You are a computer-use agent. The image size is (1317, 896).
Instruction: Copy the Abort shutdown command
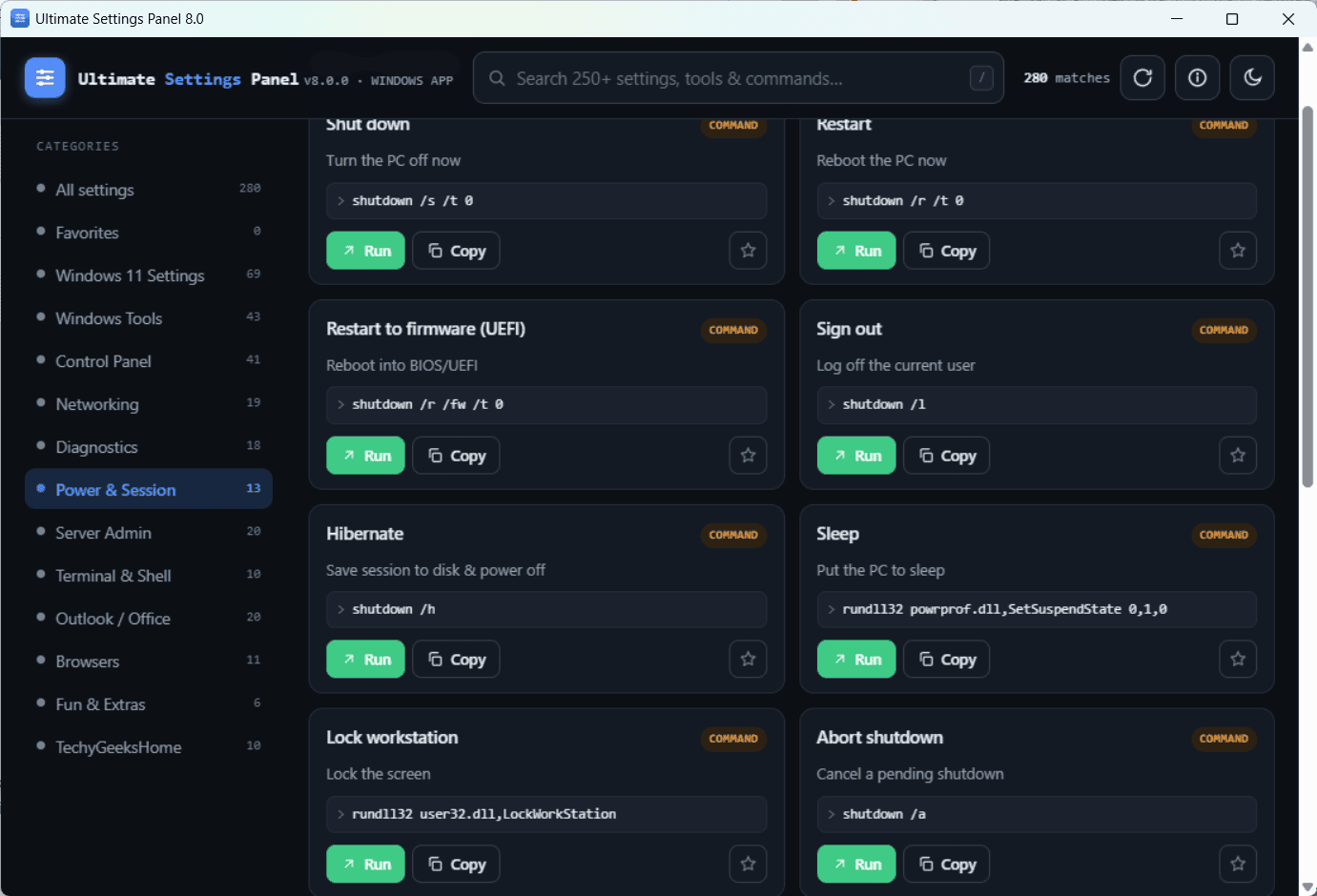point(947,865)
